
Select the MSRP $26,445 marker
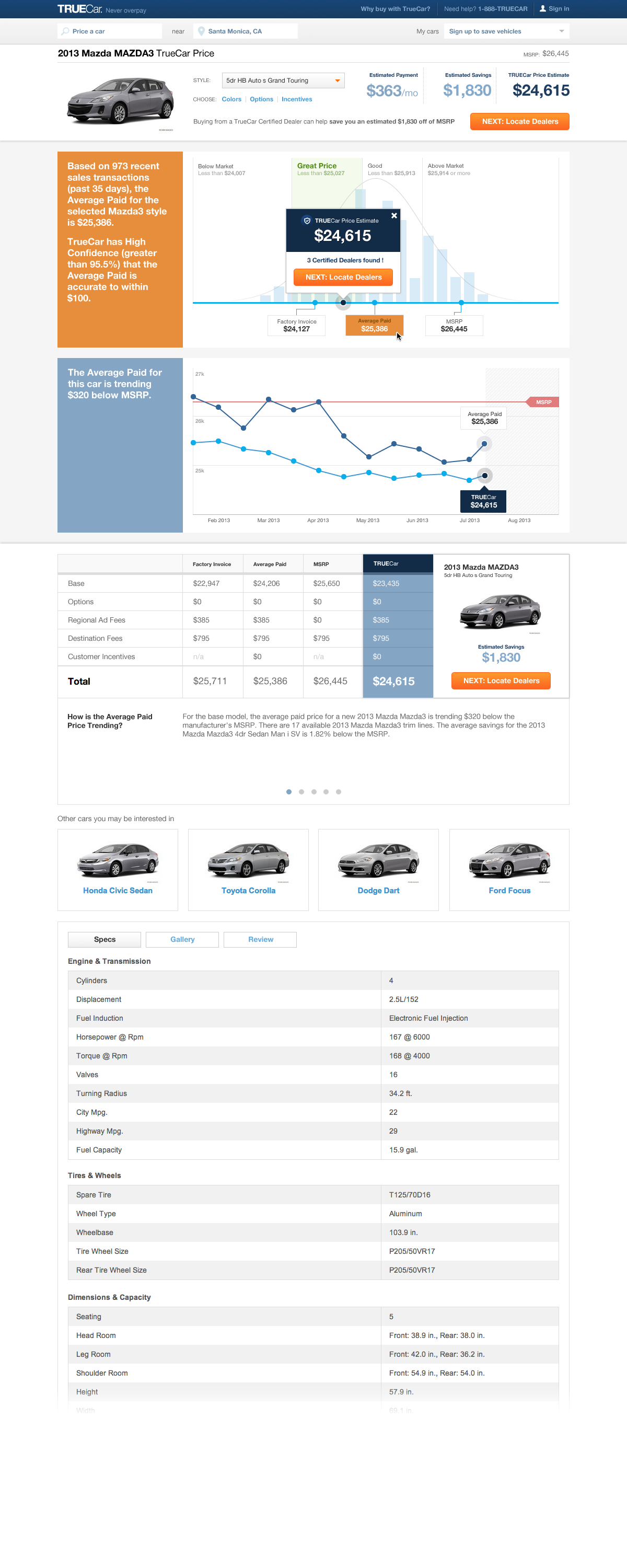tap(454, 326)
